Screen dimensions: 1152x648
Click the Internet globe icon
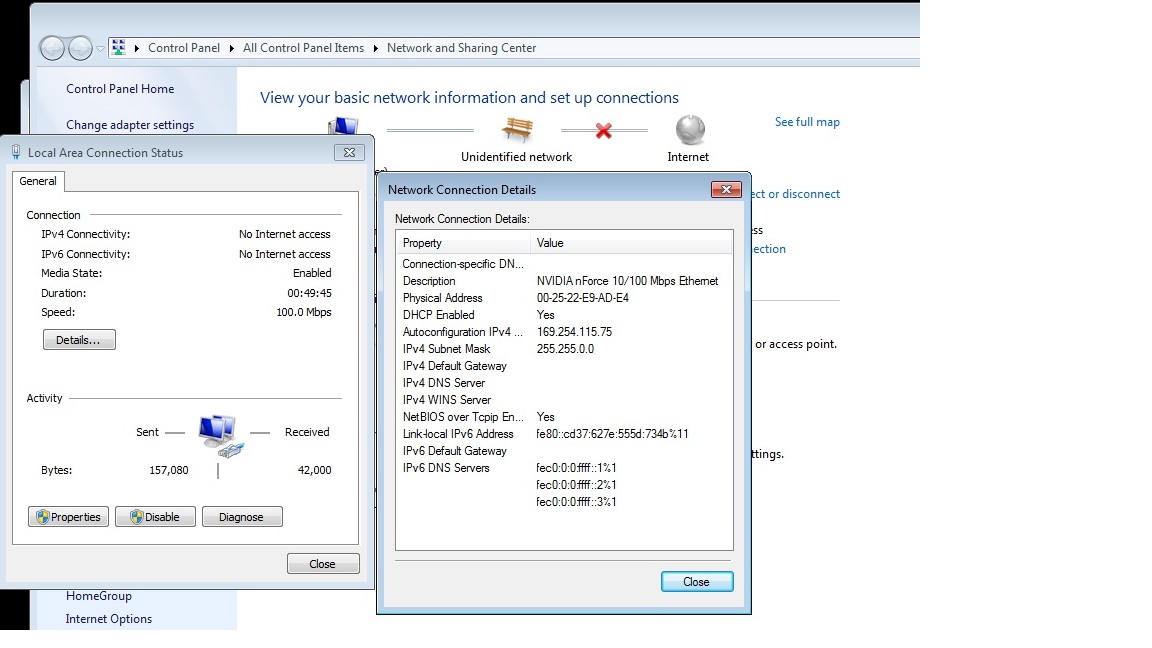(690, 130)
